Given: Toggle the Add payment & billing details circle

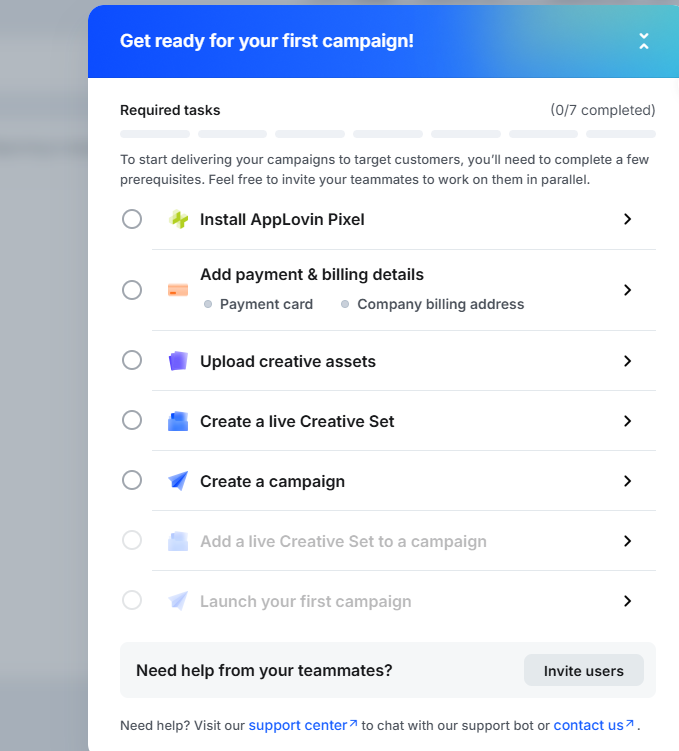Looking at the screenshot, I should point(132,290).
